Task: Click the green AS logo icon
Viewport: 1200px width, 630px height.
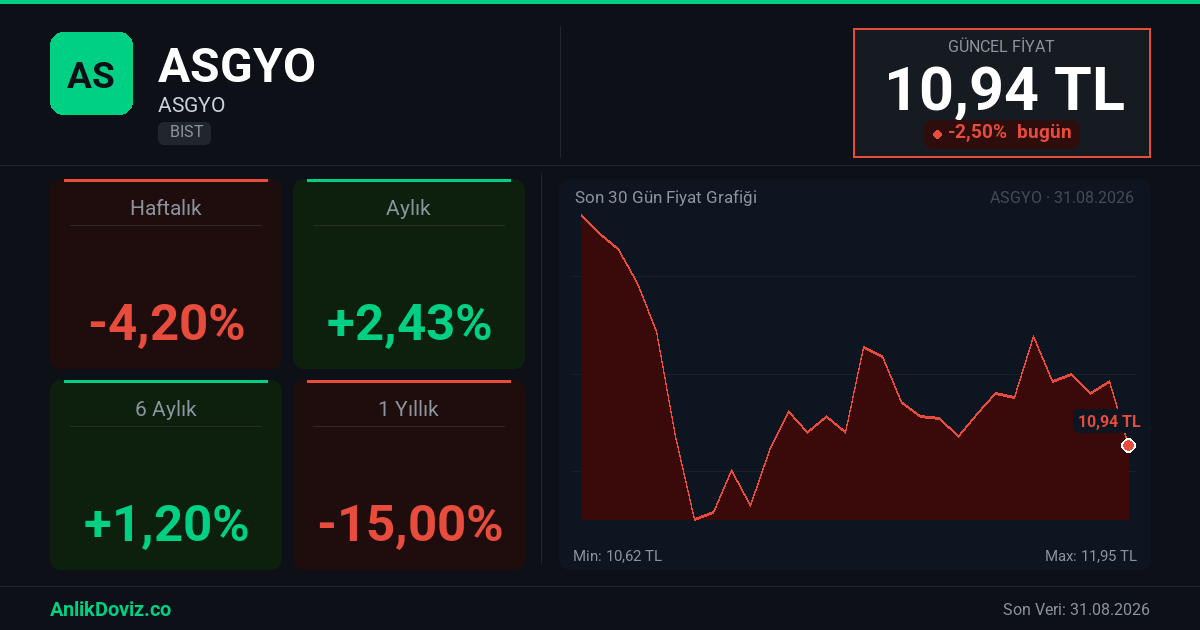Action: pos(91,73)
